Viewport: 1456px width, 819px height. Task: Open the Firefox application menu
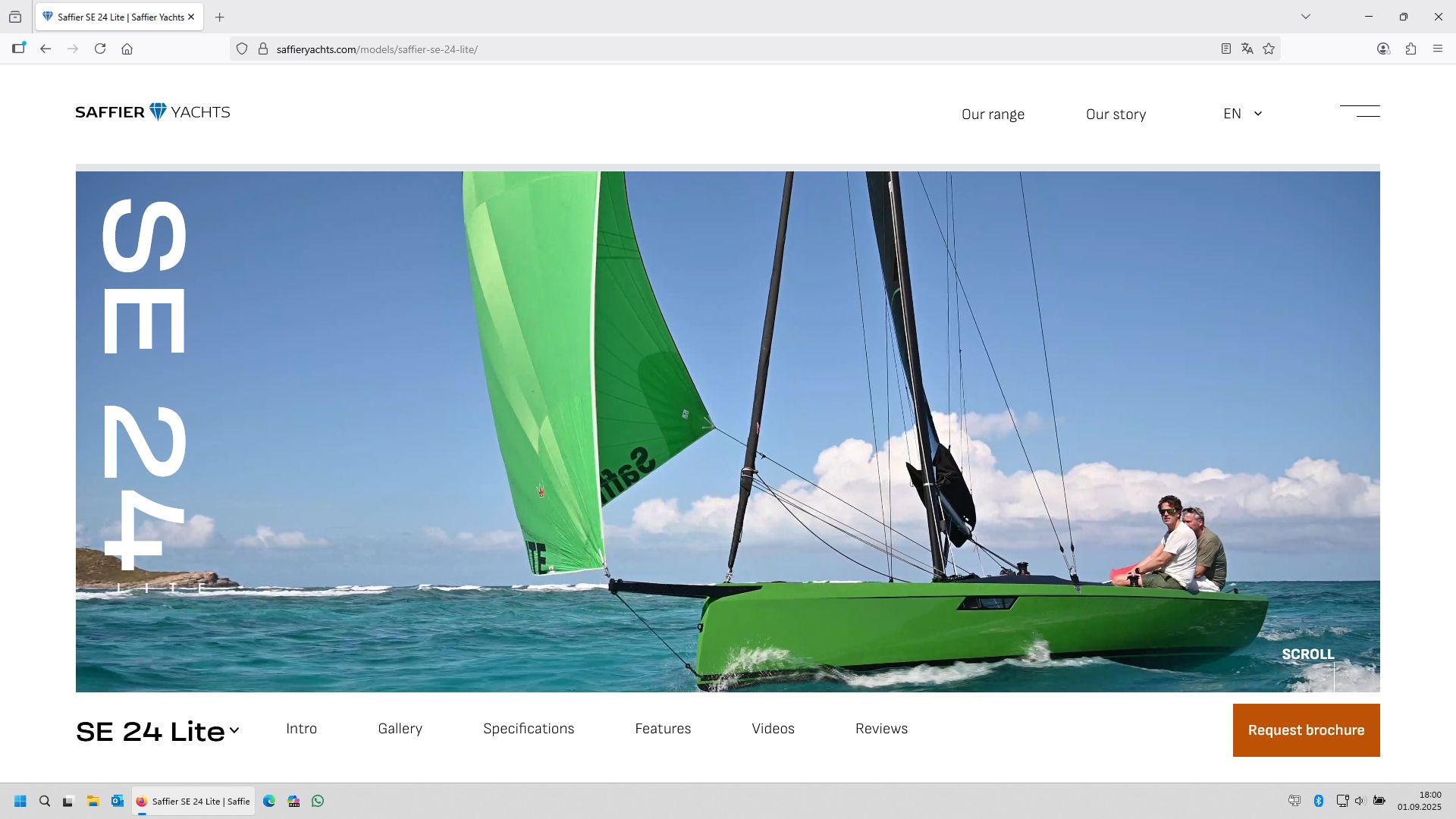pyautogui.click(x=1438, y=49)
